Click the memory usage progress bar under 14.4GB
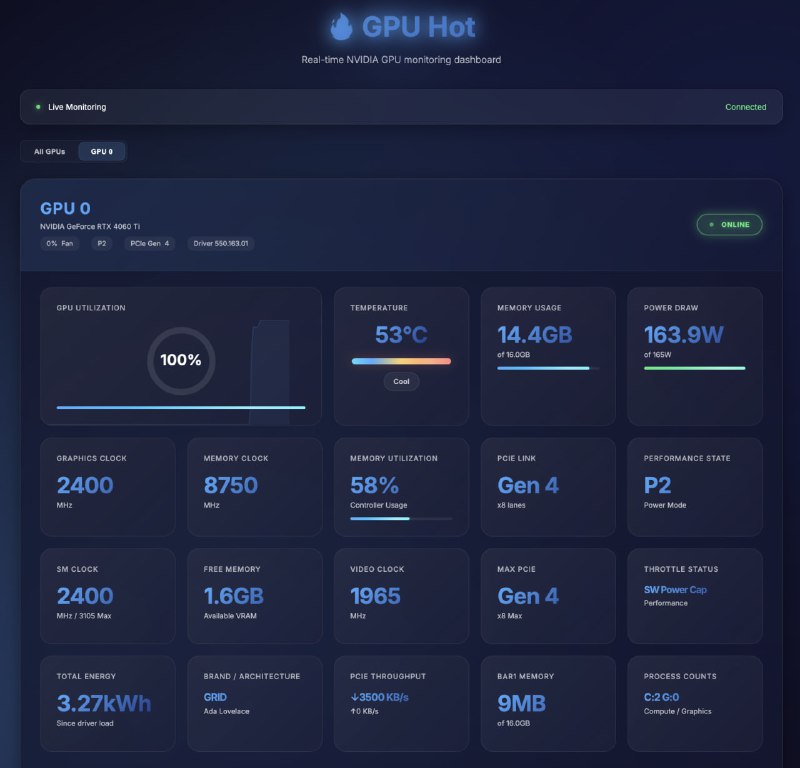This screenshot has height=768, width=800. [547, 368]
